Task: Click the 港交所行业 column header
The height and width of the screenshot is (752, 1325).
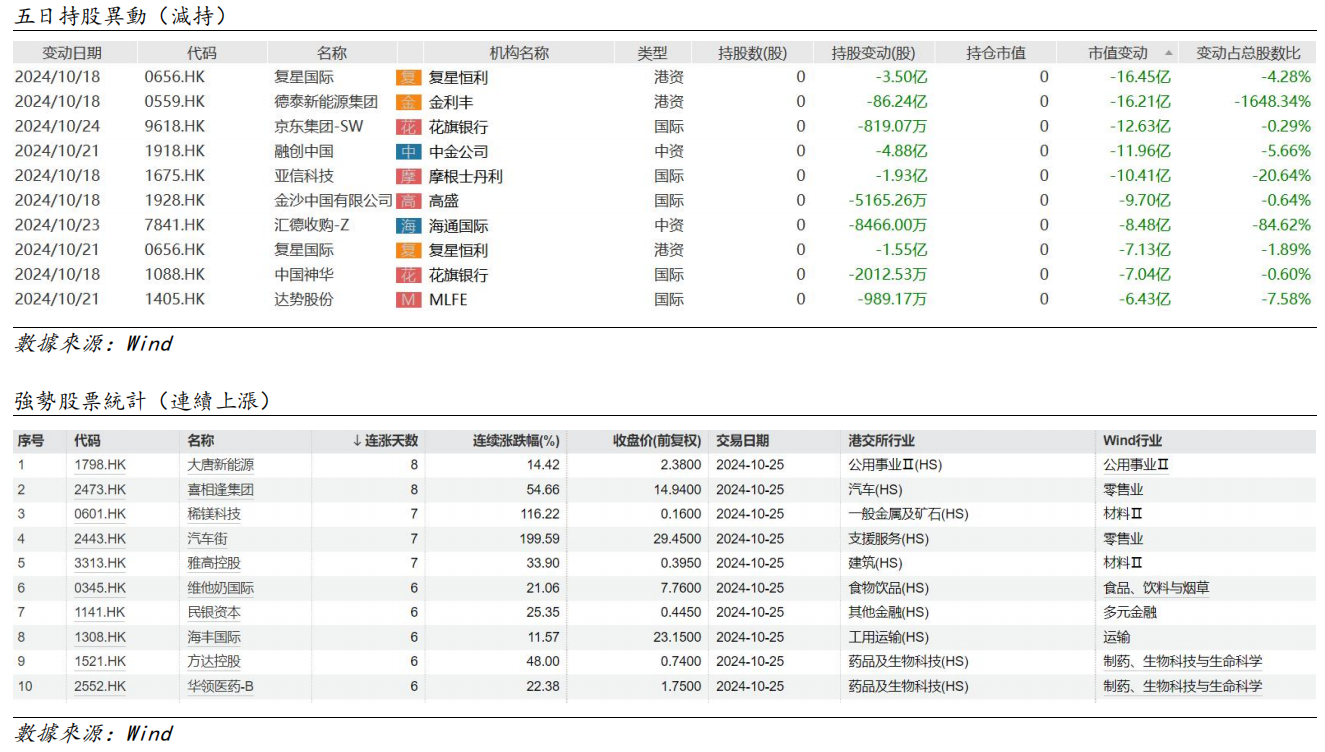Action: [x=881, y=440]
